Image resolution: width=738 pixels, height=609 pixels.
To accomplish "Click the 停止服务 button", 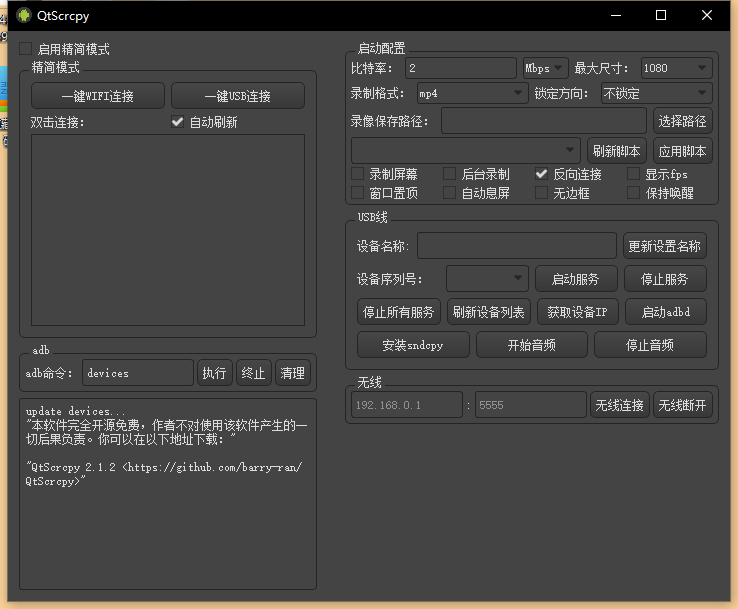I will [x=665, y=279].
